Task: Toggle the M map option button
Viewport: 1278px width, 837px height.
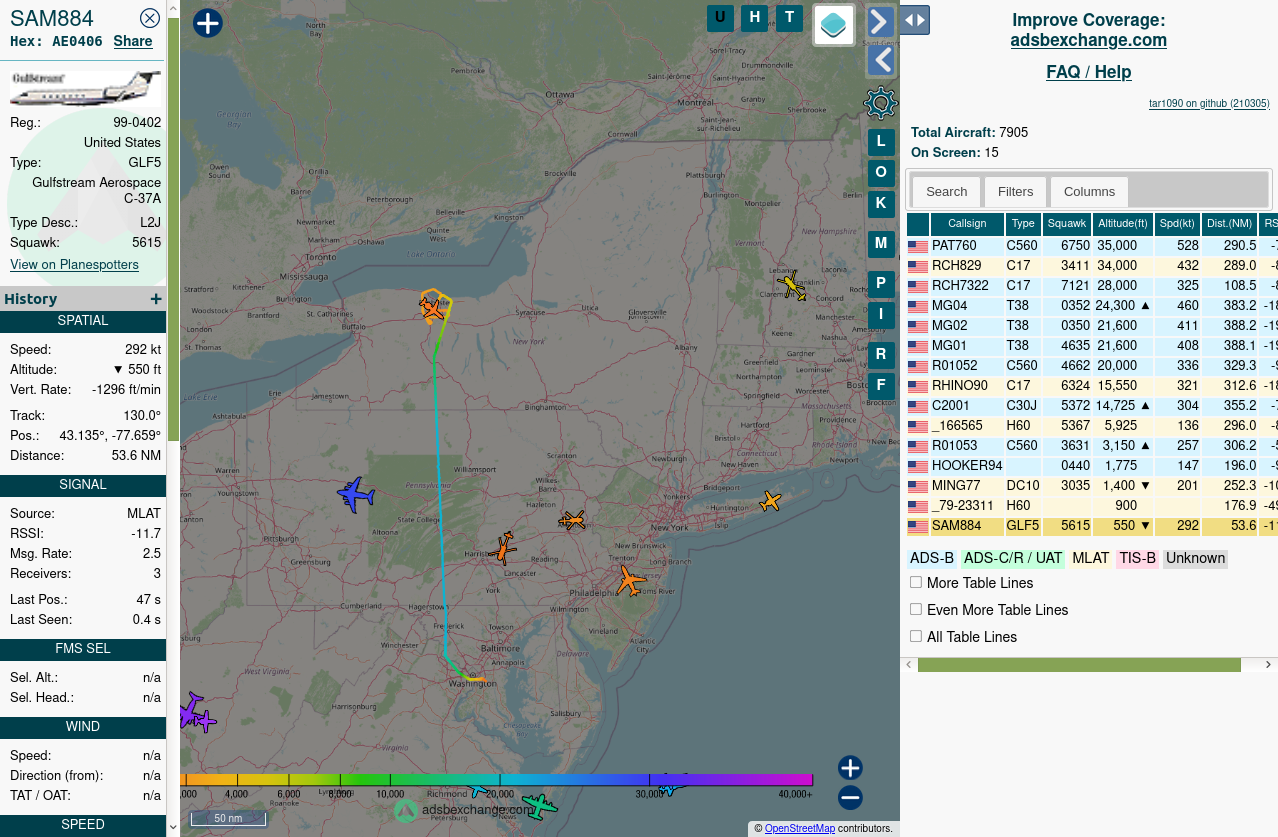Action: [881, 243]
